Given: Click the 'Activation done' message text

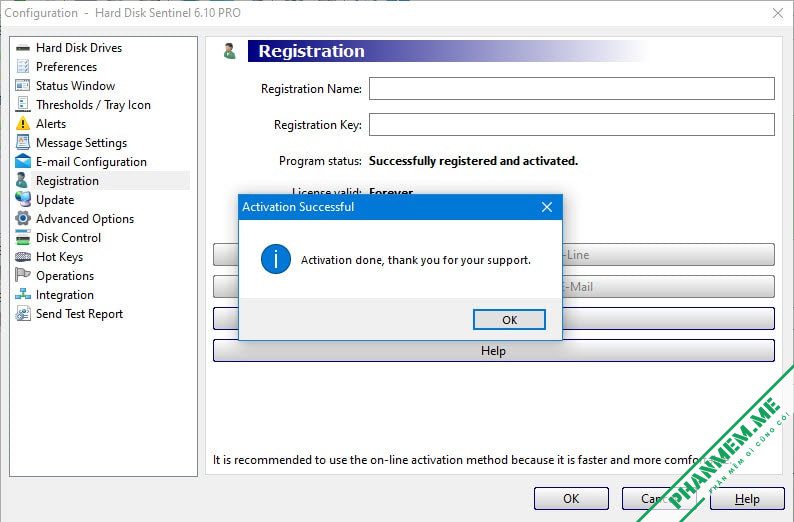Looking at the screenshot, I should (416, 260).
